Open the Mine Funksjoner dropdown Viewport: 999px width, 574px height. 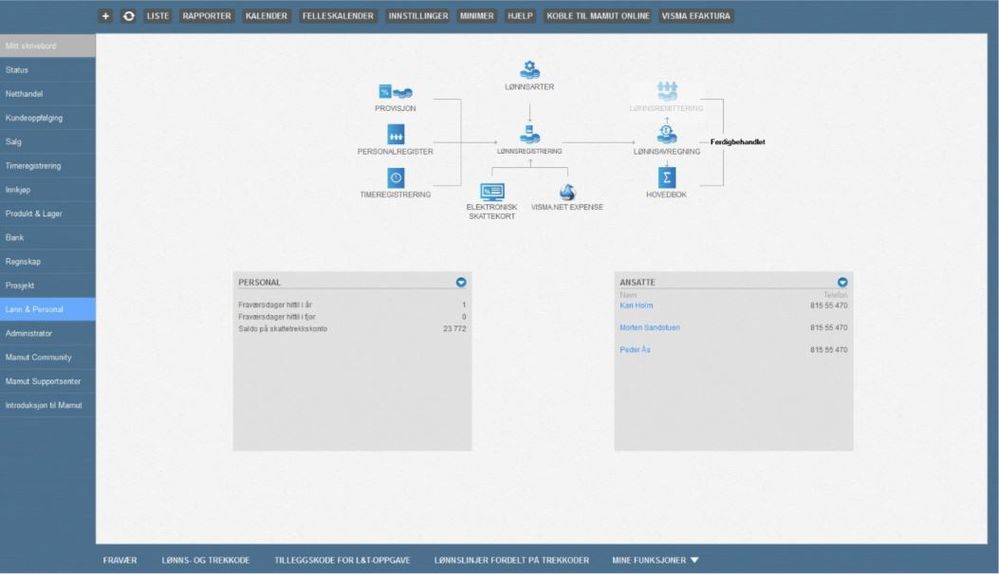656,560
